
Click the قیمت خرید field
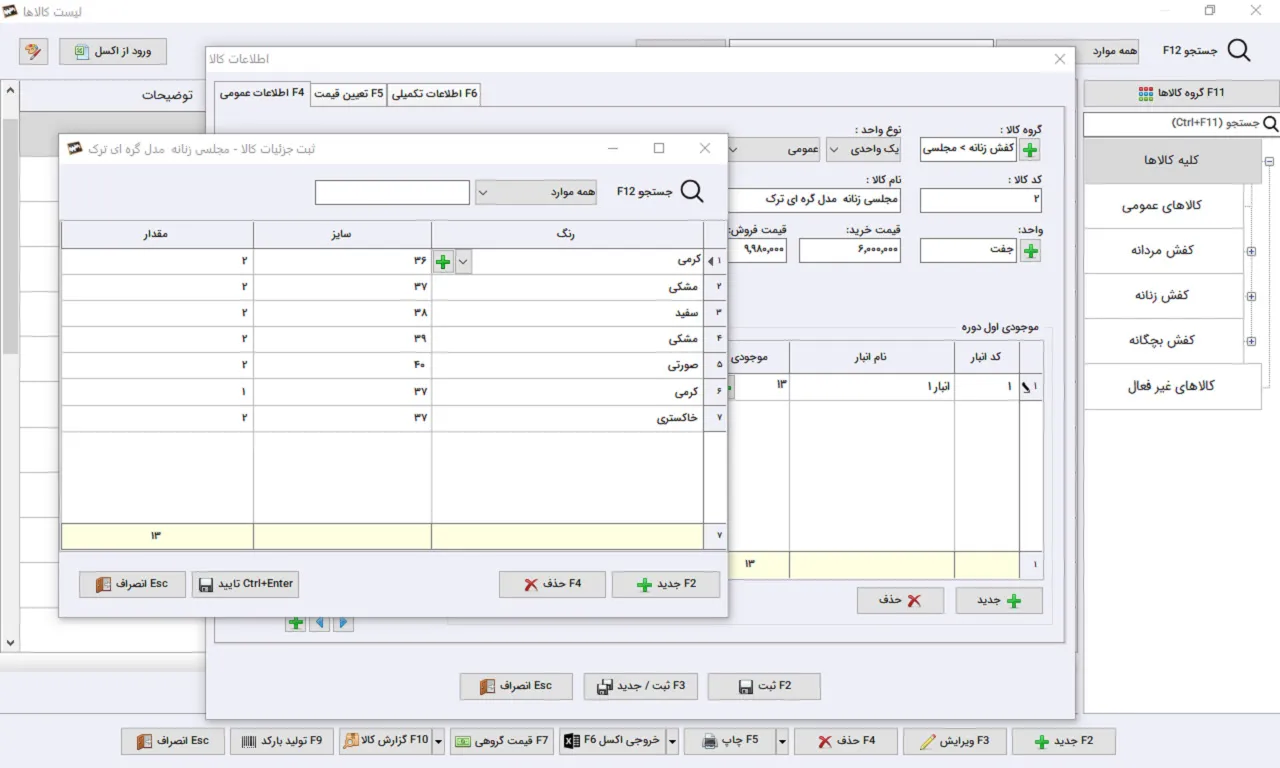point(850,250)
